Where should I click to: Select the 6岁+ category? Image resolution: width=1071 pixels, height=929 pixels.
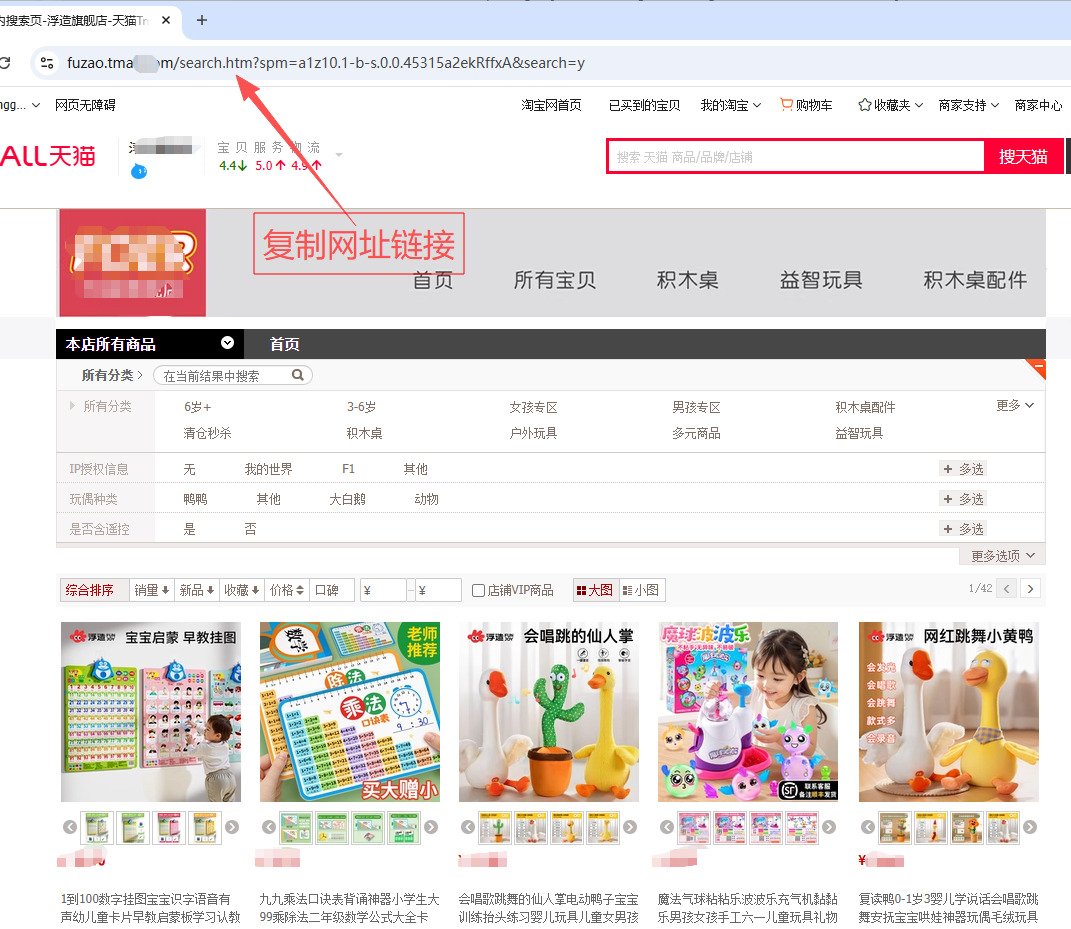tap(197, 407)
